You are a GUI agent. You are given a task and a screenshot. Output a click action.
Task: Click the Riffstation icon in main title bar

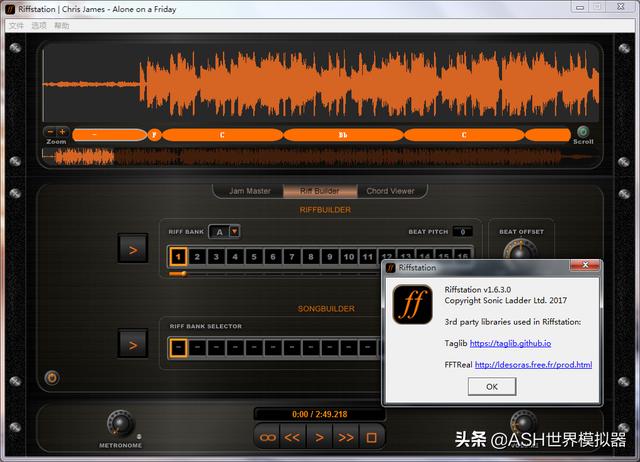pyautogui.click(x=10, y=9)
